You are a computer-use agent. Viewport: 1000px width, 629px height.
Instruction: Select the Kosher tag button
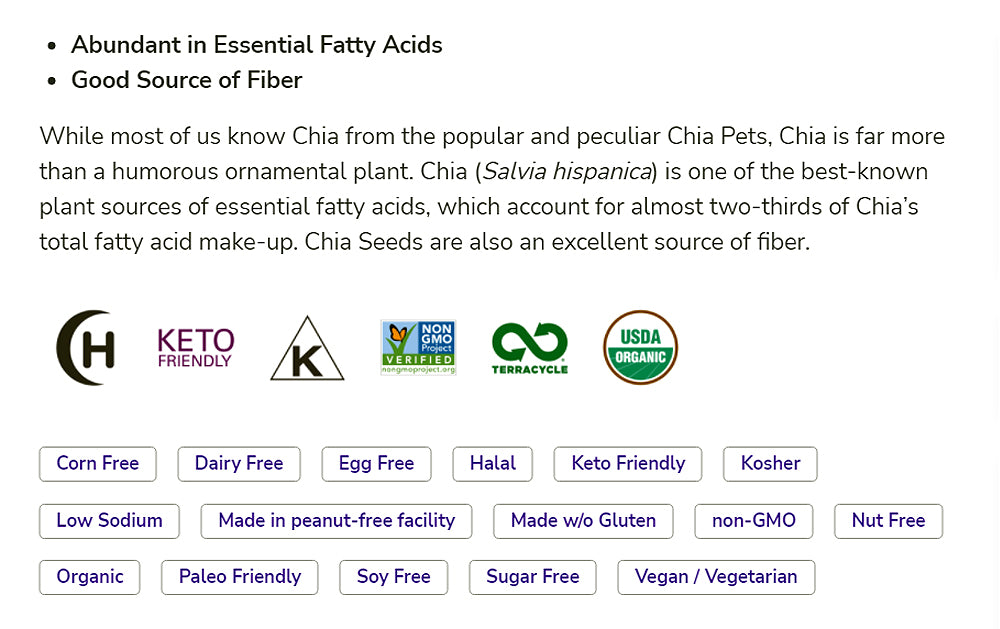[x=770, y=464]
